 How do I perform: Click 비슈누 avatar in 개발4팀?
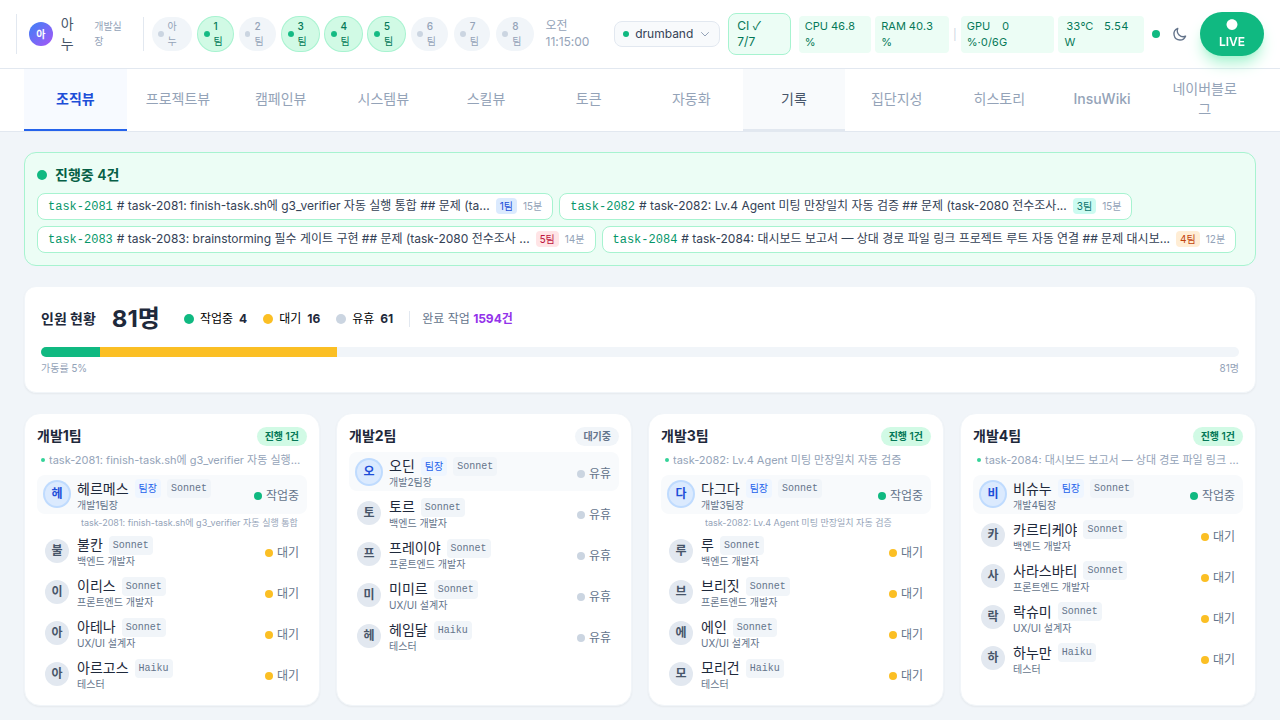(x=992, y=494)
